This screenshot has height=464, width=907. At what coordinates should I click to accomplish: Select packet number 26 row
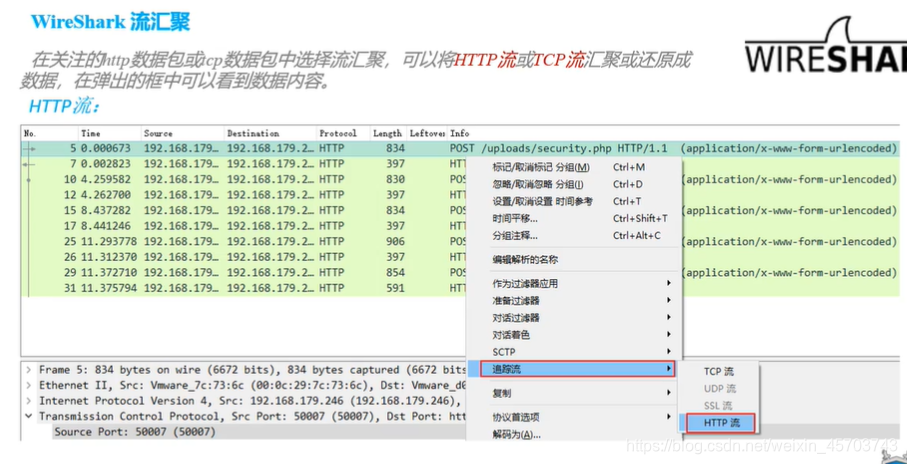(243, 257)
